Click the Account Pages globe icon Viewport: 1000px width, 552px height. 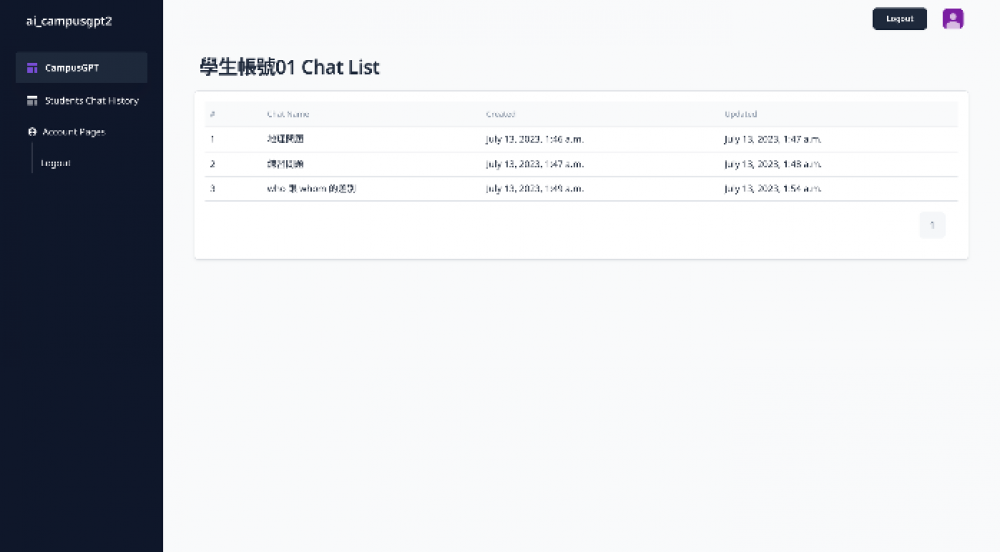pos(32,132)
